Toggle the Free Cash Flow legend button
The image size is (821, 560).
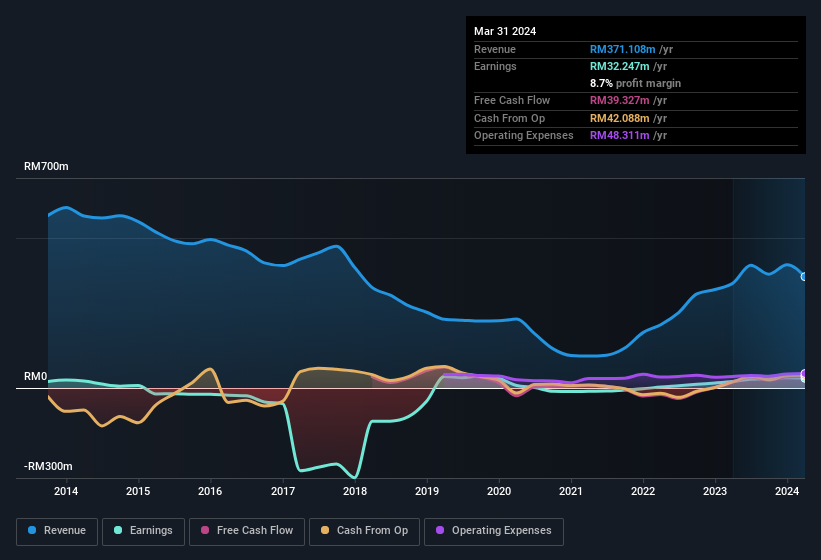pyautogui.click(x=247, y=531)
